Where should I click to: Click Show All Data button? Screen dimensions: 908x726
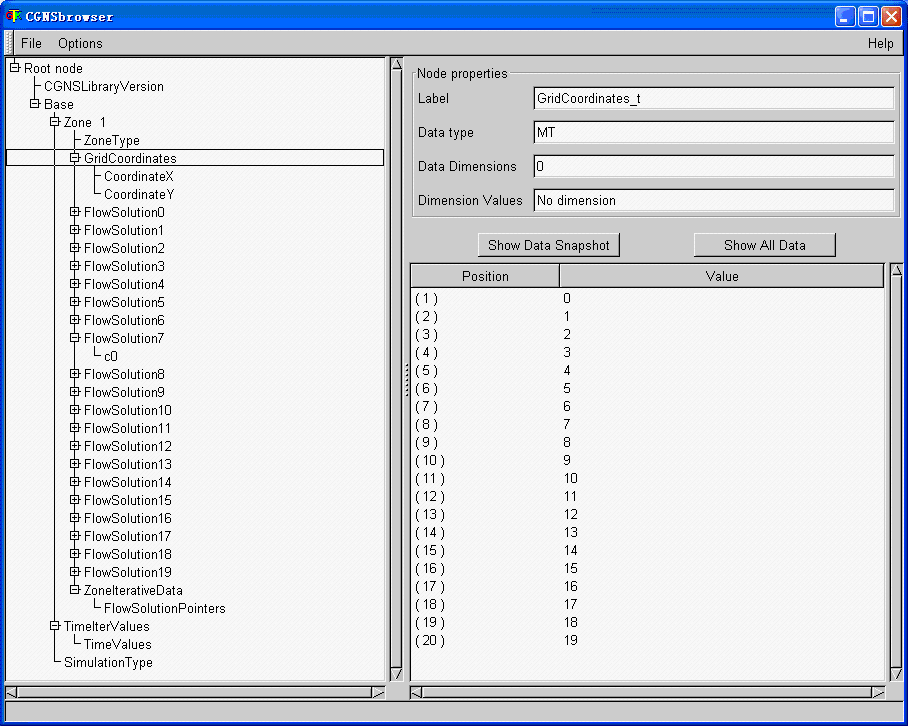(x=764, y=245)
